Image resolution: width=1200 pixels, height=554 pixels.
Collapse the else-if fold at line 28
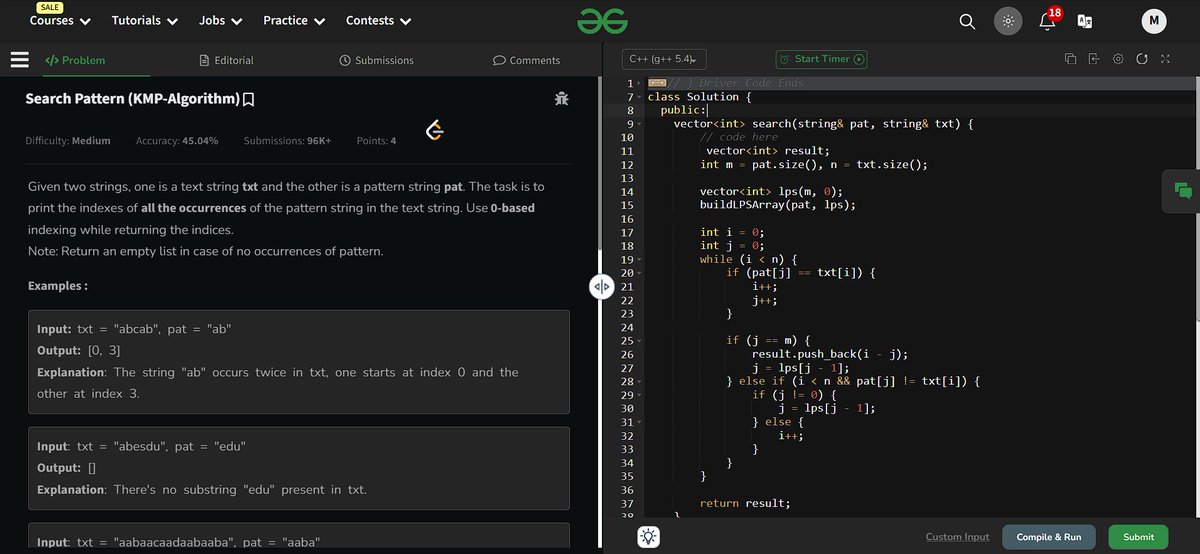[639, 382]
